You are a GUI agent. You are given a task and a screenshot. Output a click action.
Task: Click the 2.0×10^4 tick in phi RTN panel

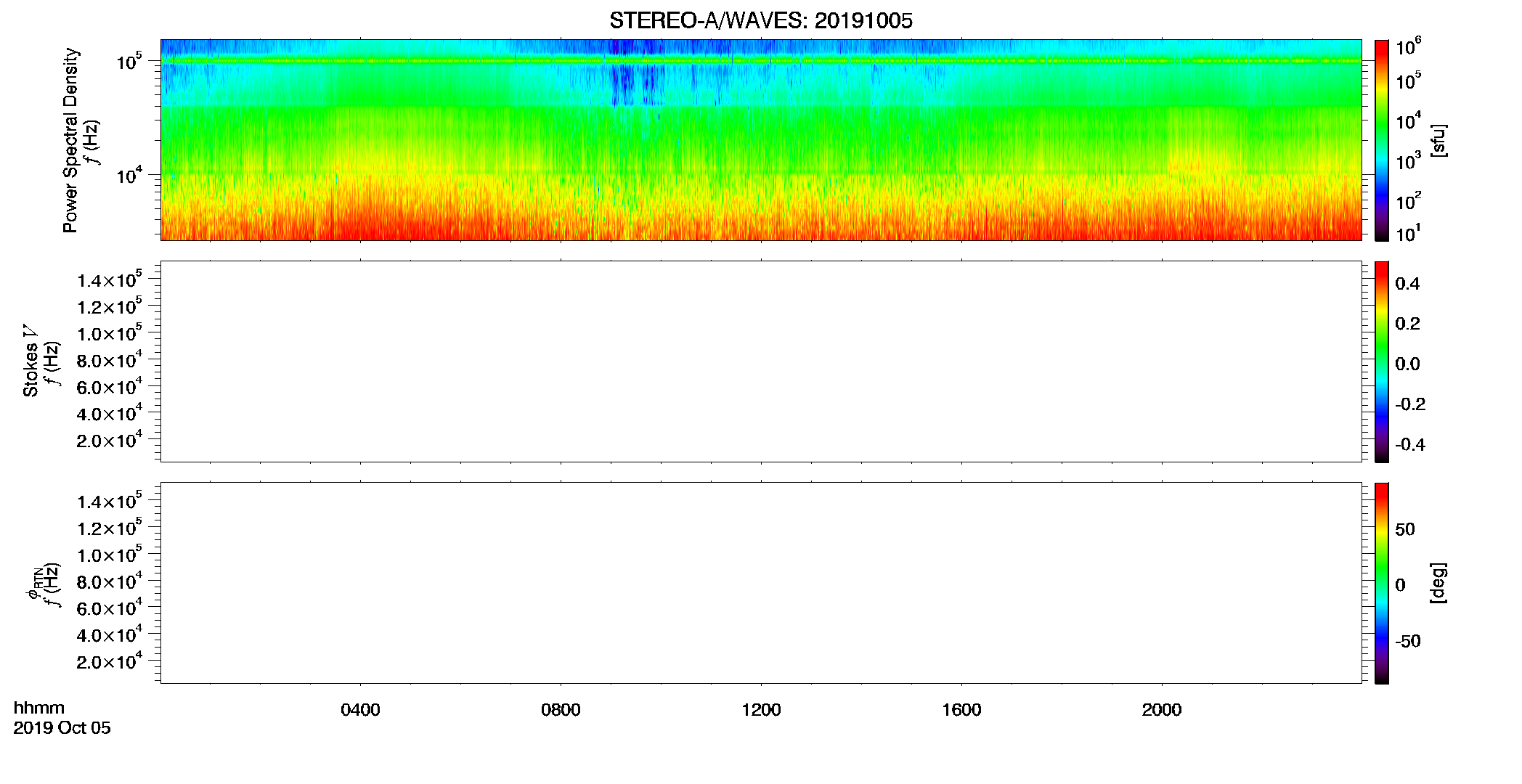tap(110, 661)
